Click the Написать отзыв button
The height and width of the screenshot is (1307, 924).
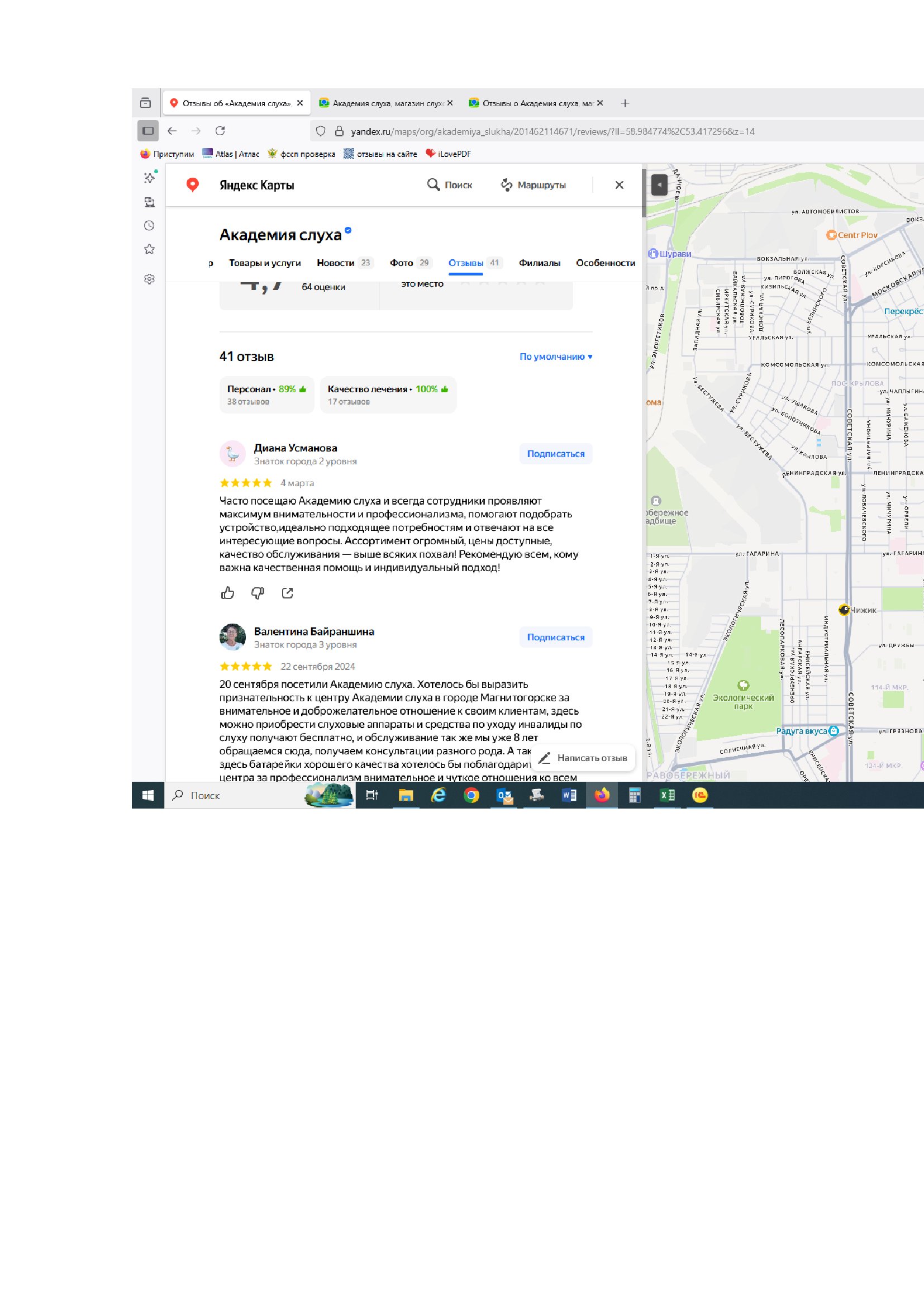pyautogui.click(x=584, y=758)
